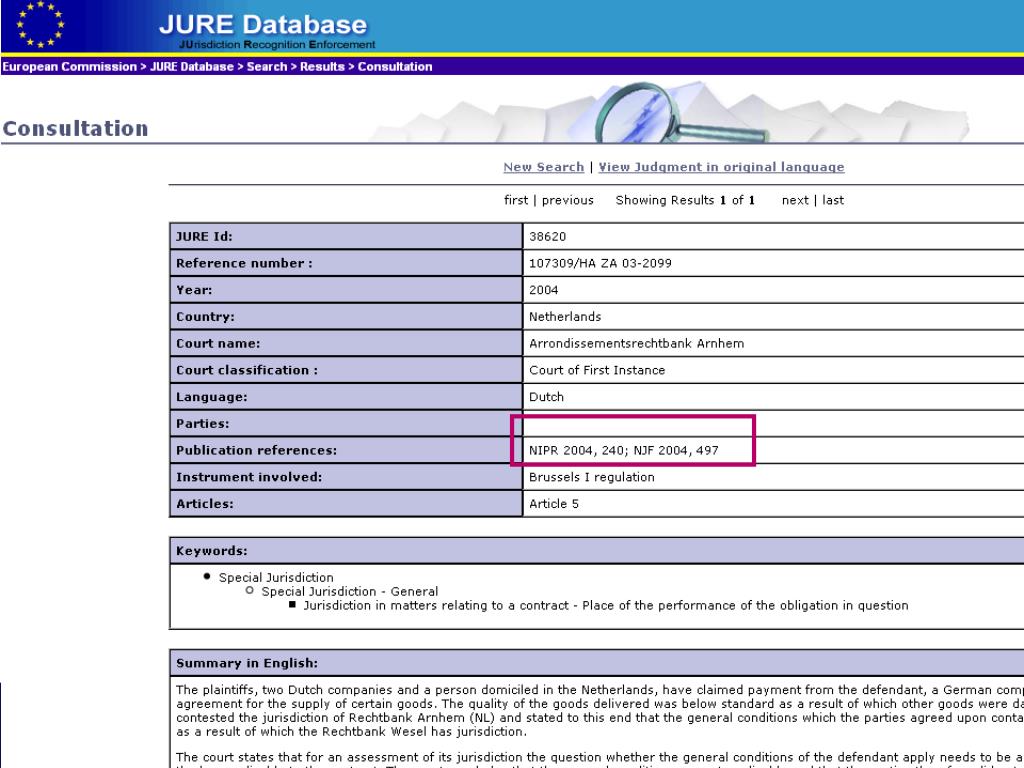This screenshot has width=1024, height=768.
Task: Open View Judgment in original language
Action: [x=721, y=167]
